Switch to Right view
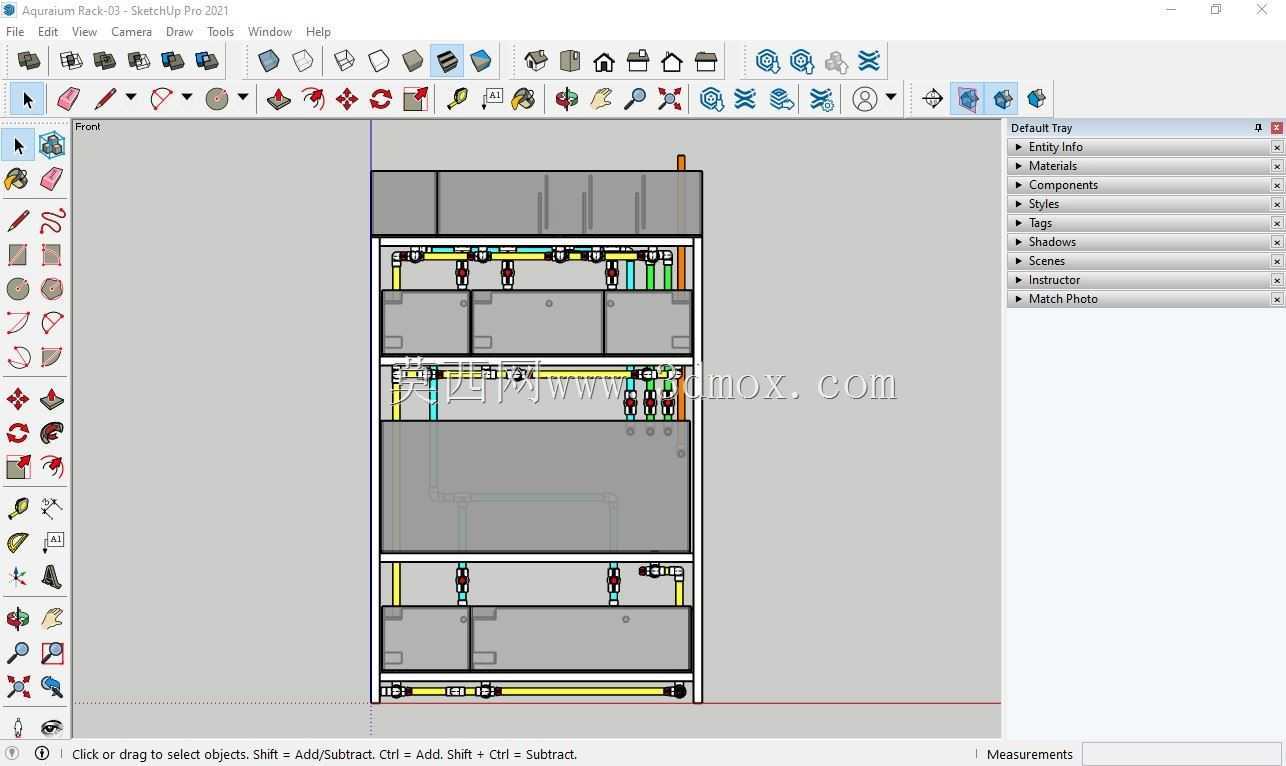This screenshot has height=766, width=1286. tap(638, 61)
